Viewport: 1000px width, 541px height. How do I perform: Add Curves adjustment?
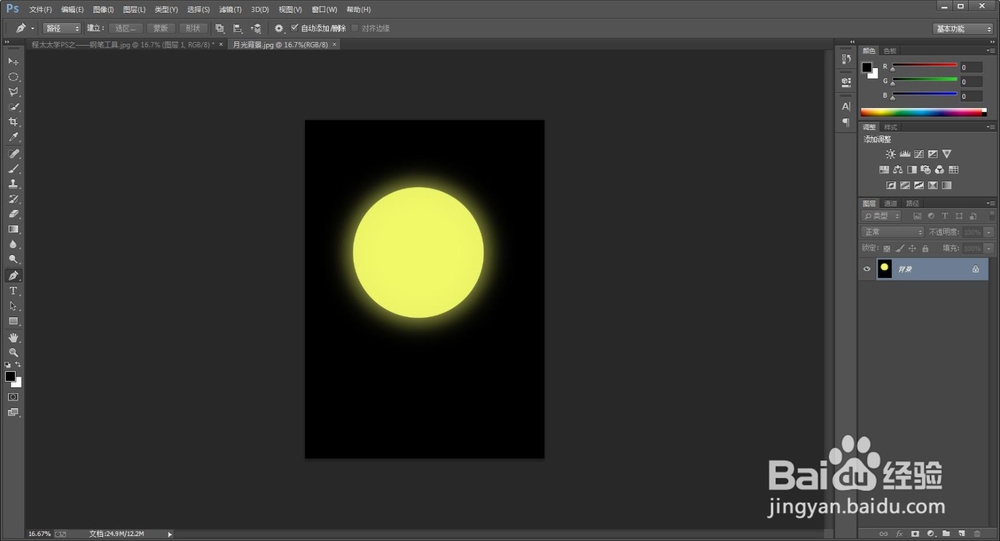pyautogui.click(x=918, y=154)
